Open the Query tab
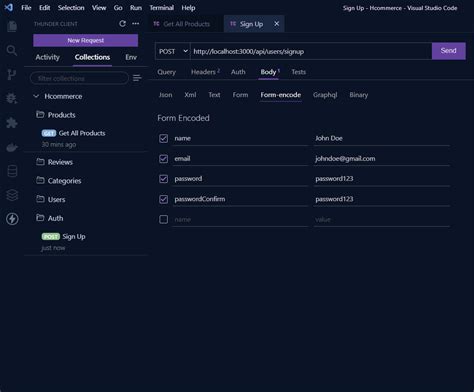 point(166,72)
